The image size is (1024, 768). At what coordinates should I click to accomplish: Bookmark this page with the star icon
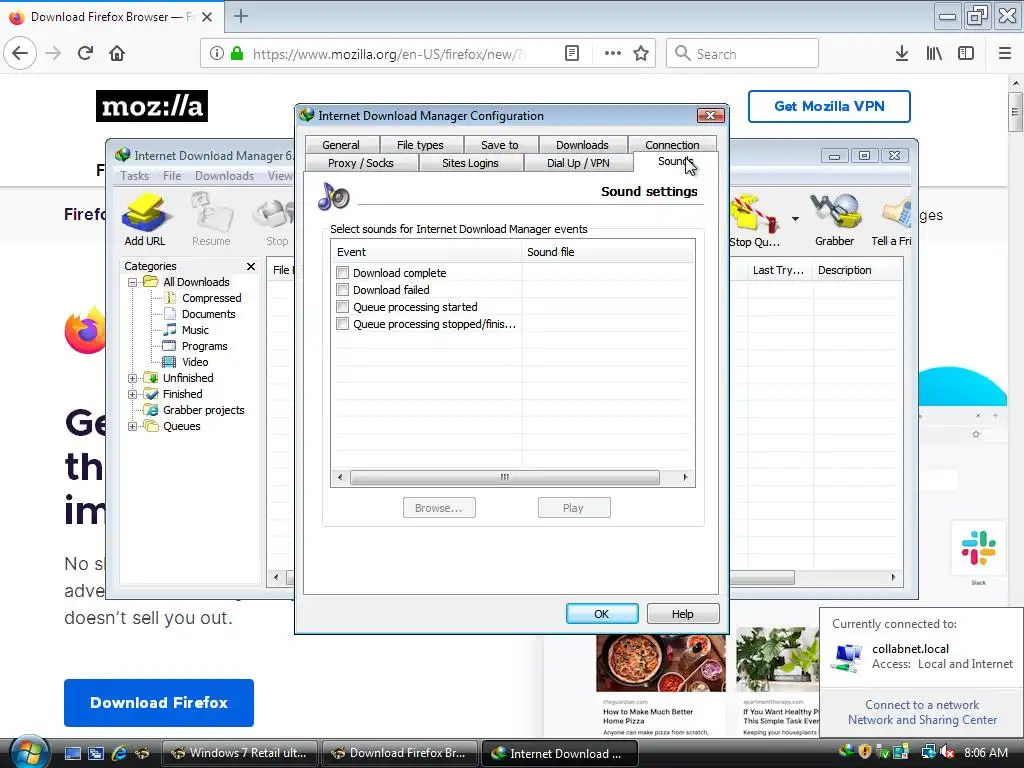641,54
